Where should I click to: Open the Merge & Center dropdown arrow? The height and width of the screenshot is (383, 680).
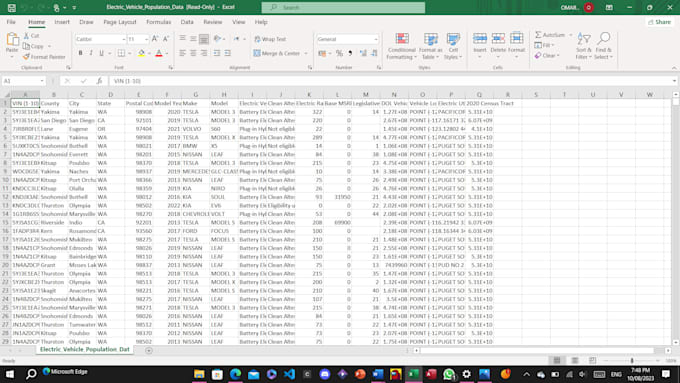306,53
